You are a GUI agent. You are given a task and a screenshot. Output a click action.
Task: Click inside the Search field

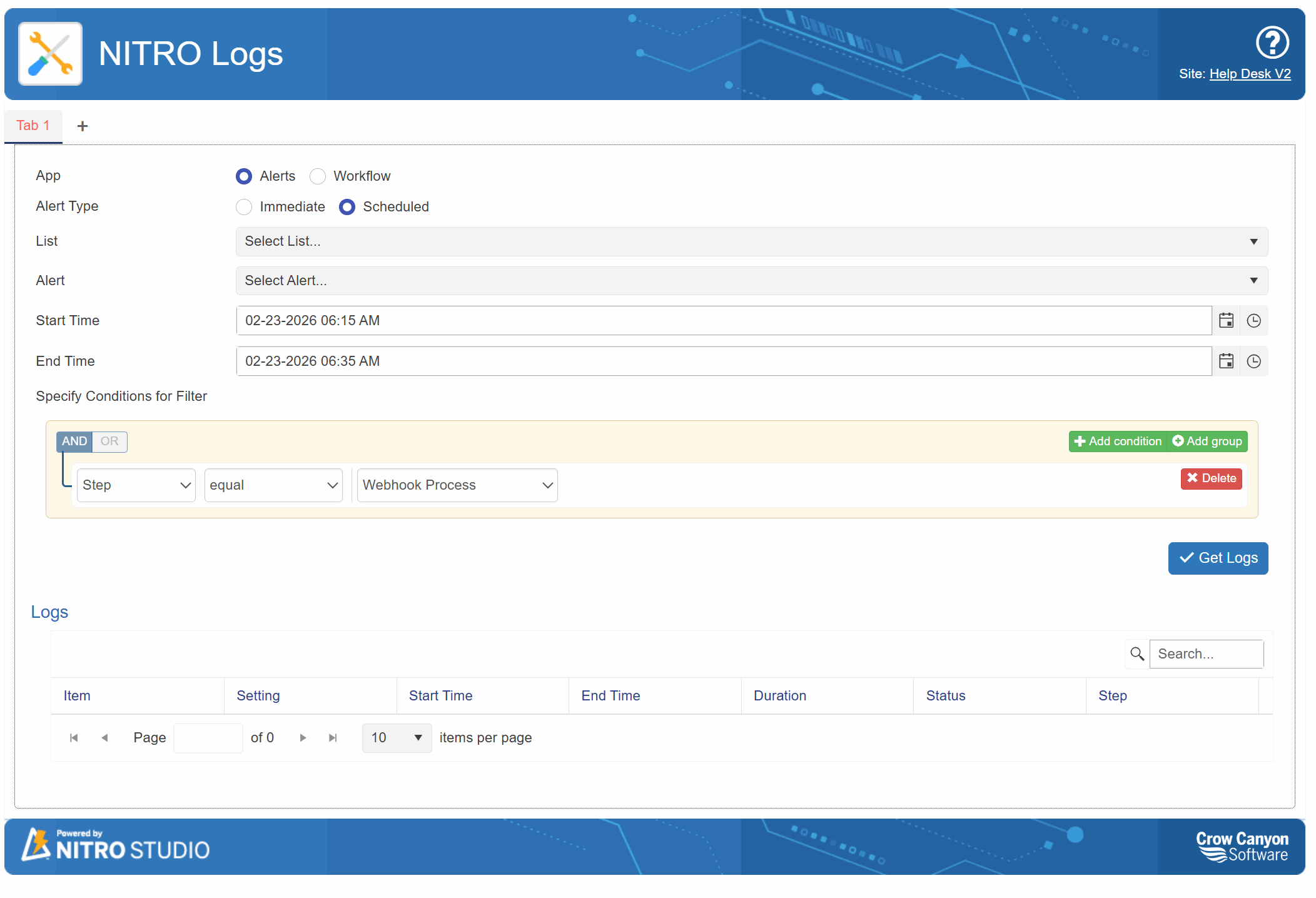pos(1206,653)
